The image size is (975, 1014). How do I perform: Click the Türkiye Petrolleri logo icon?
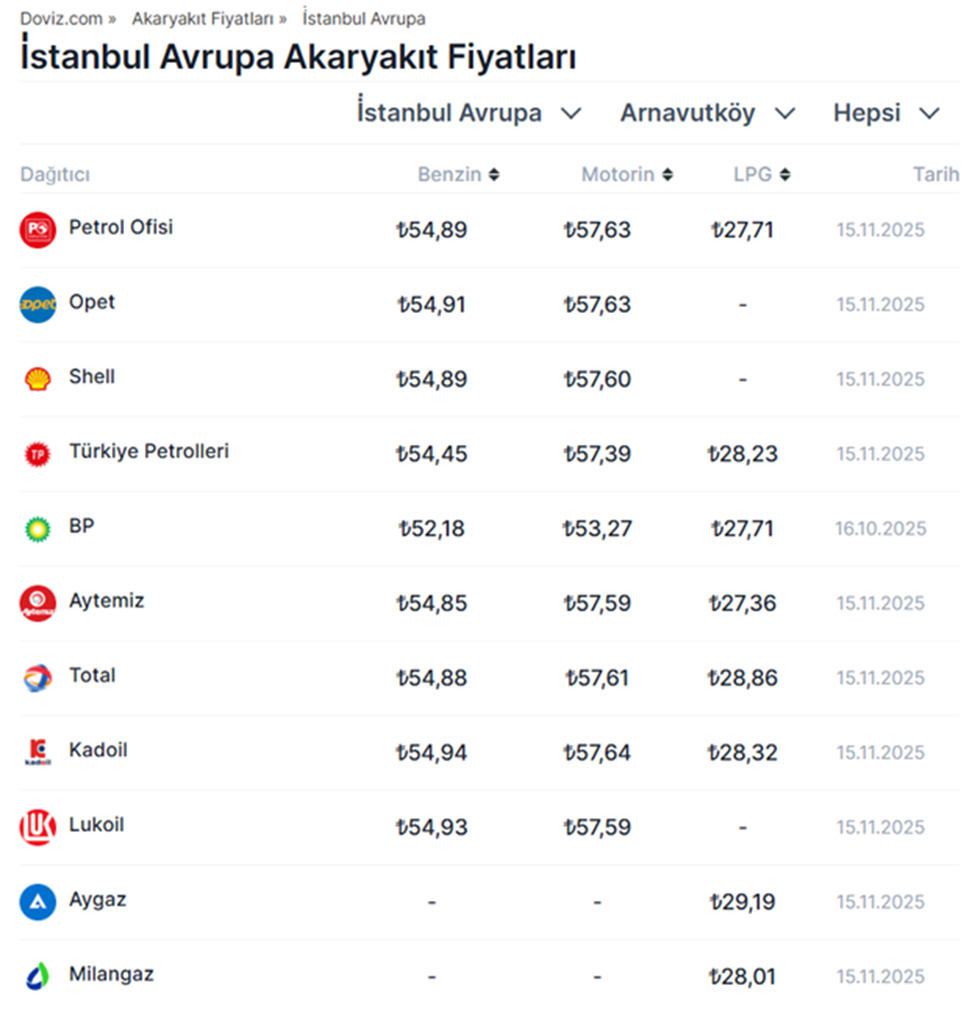point(38,454)
